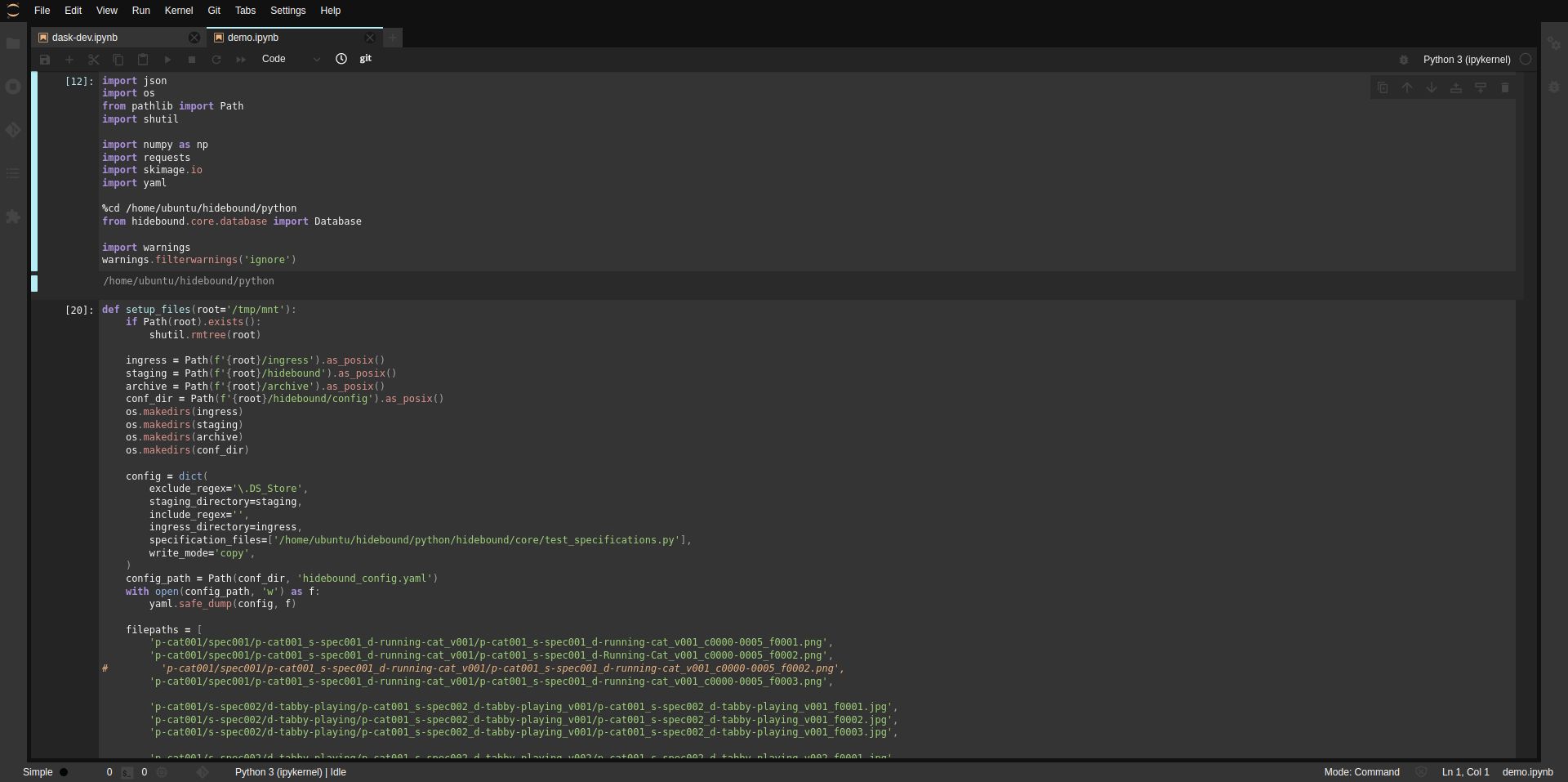
Task: Paste cells from clipboard icon
Action: tap(143, 60)
